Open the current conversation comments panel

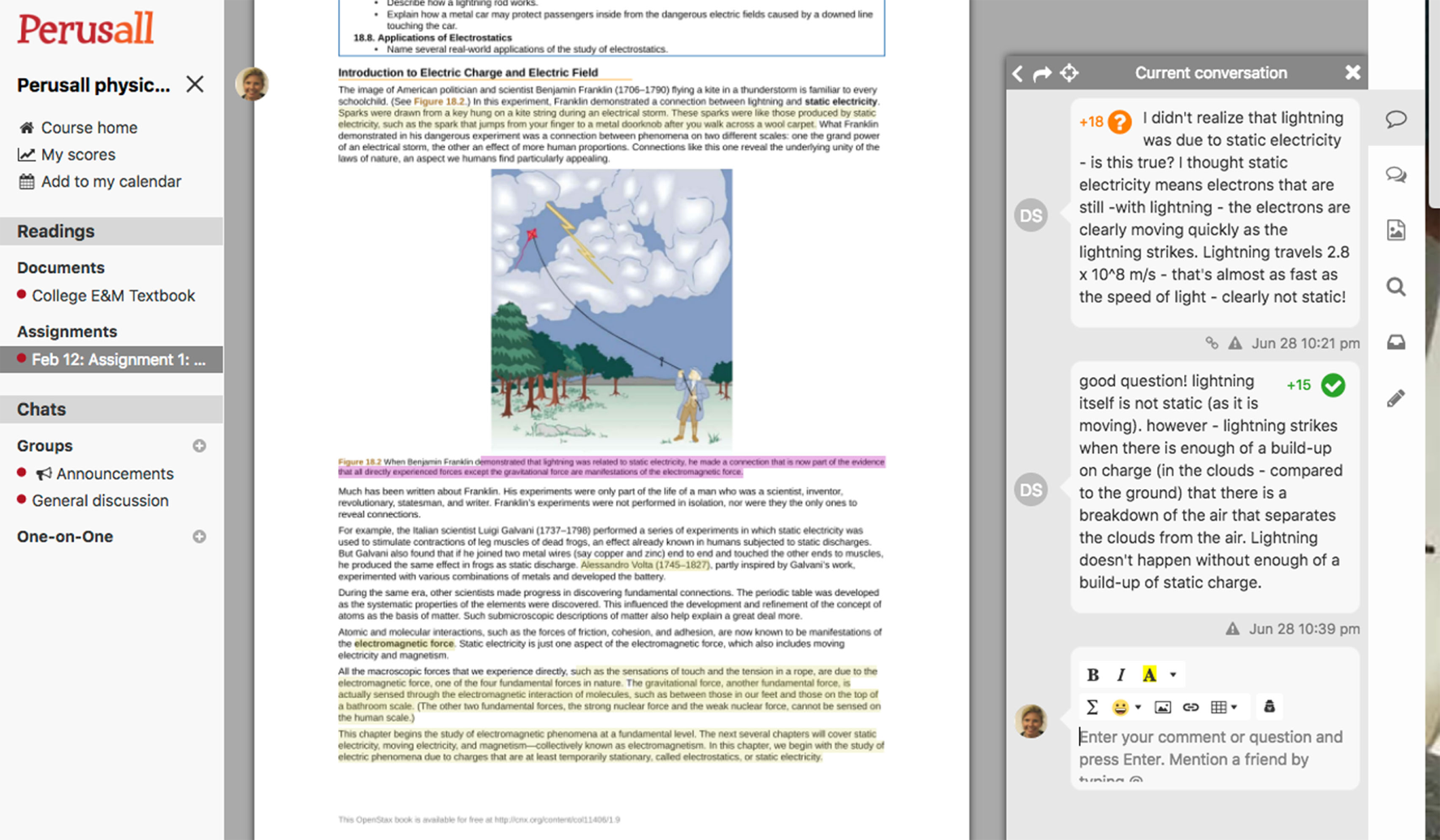tap(1396, 119)
